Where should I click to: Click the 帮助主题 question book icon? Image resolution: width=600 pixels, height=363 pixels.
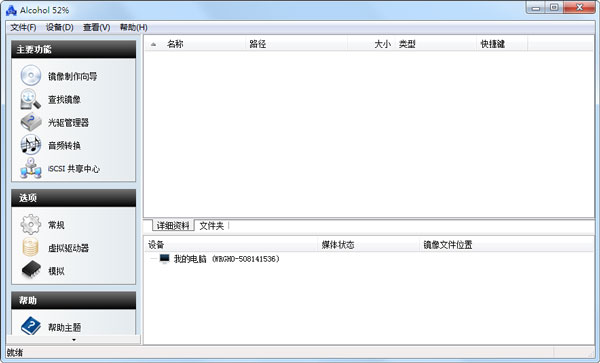(31, 326)
